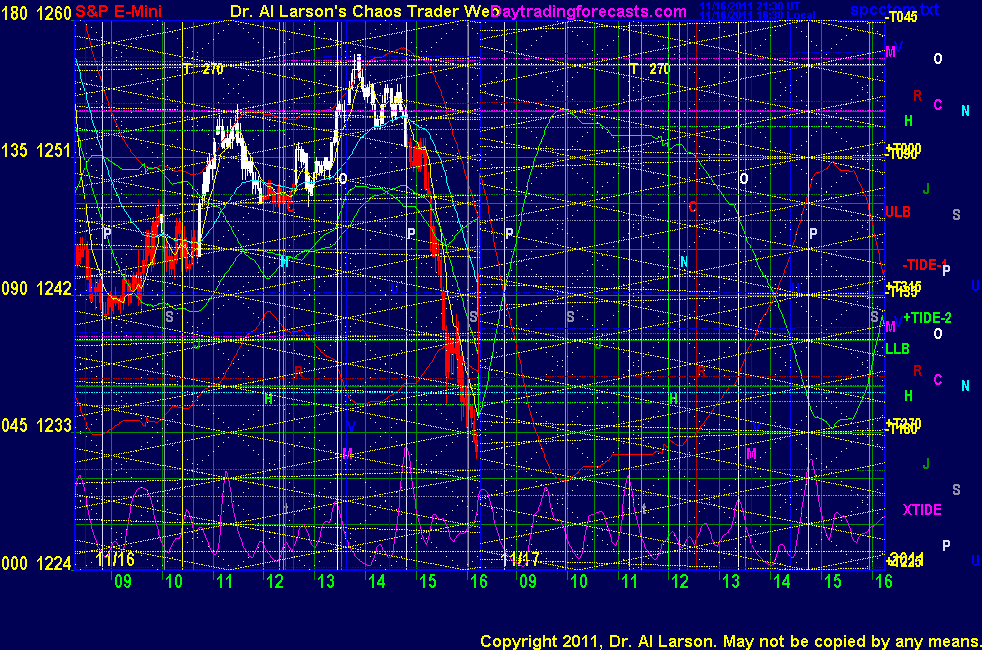Click the magenta "Daytradingforecasts.com" text
The width and height of the screenshot is (982, 650).
click(x=589, y=11)
